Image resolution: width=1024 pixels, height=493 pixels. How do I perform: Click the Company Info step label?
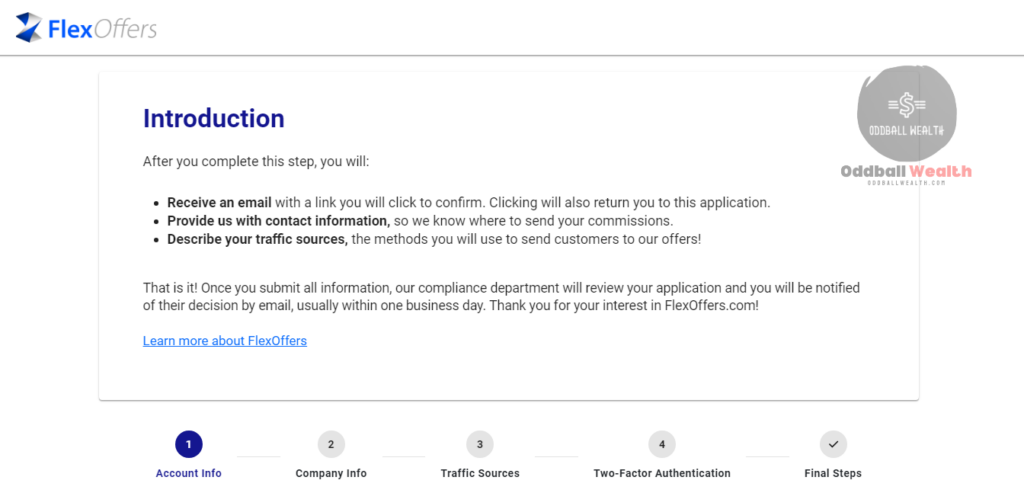click(x=331, y=473)
